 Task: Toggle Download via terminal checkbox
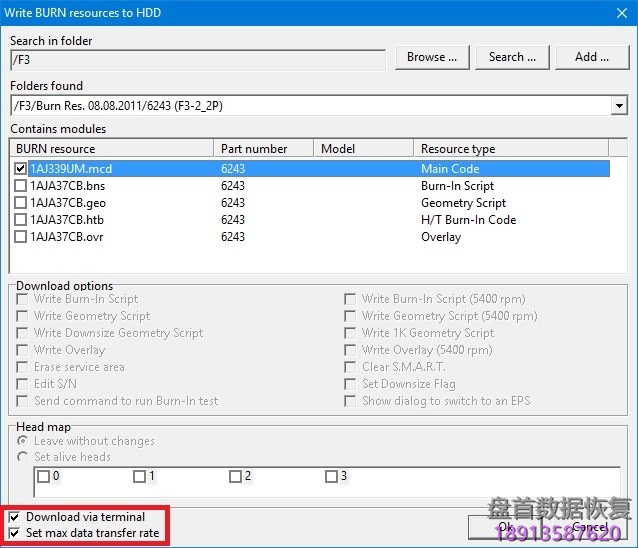(x=14, y=517)
